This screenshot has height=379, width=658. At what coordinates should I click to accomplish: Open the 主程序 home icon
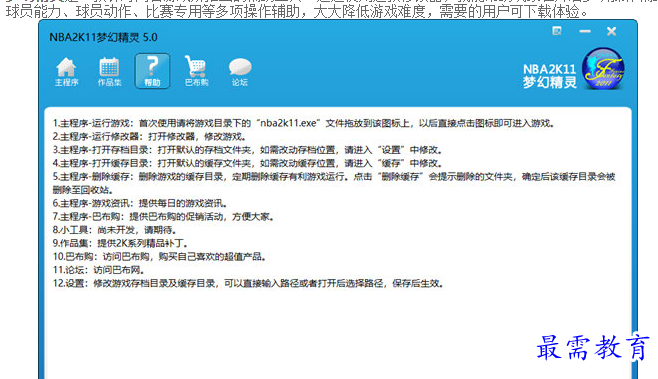(x=66, y=71)
